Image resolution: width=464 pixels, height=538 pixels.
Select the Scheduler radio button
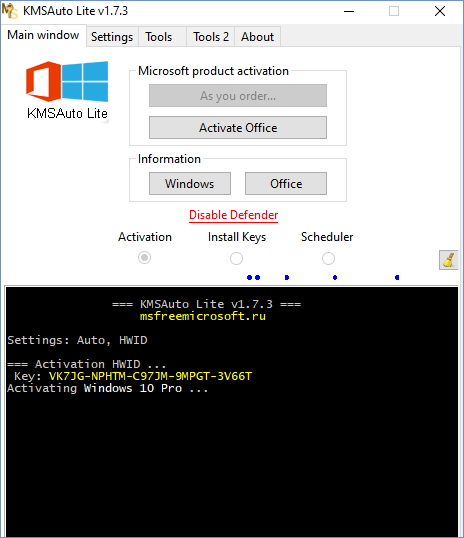pos(328,258)
